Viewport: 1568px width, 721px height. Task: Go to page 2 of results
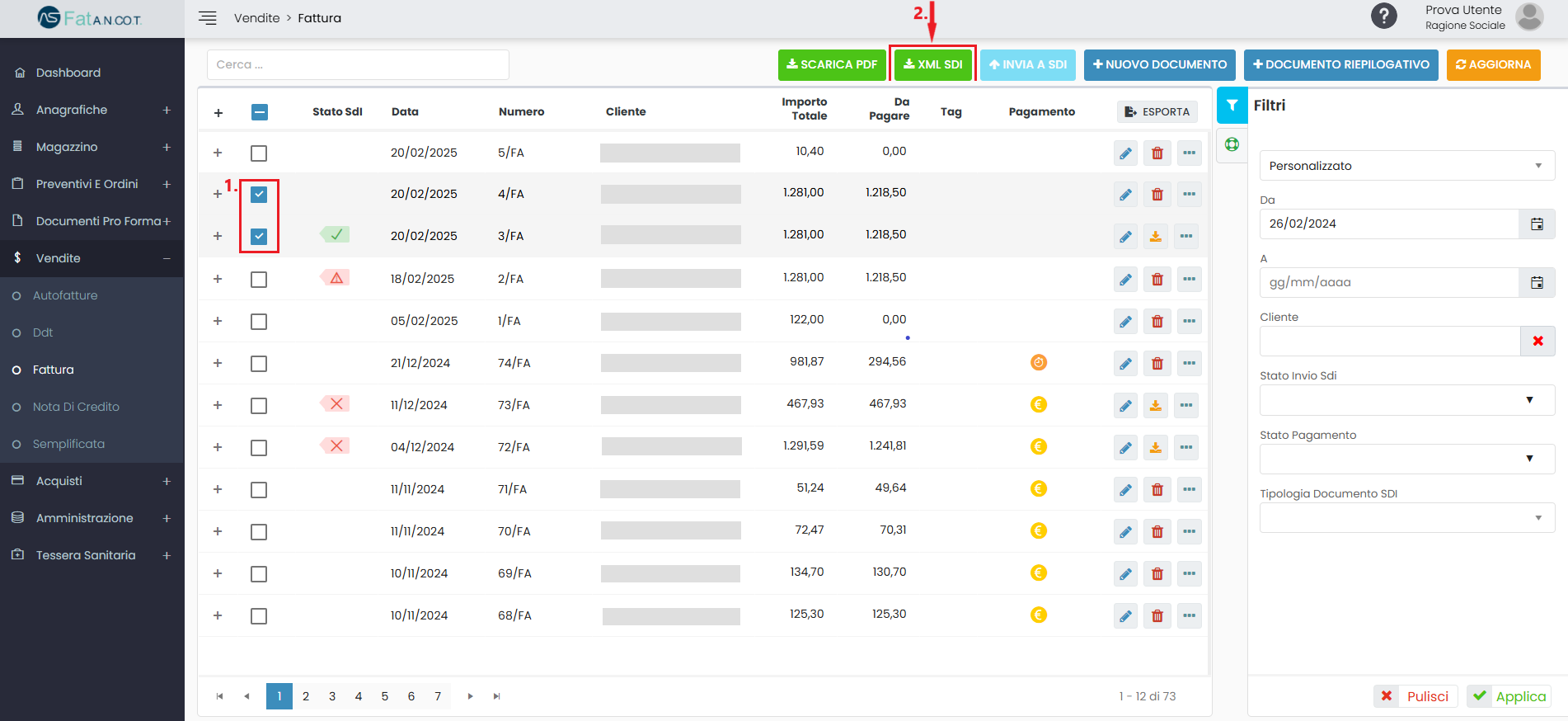pyautogui.click(x=306, y=696)
